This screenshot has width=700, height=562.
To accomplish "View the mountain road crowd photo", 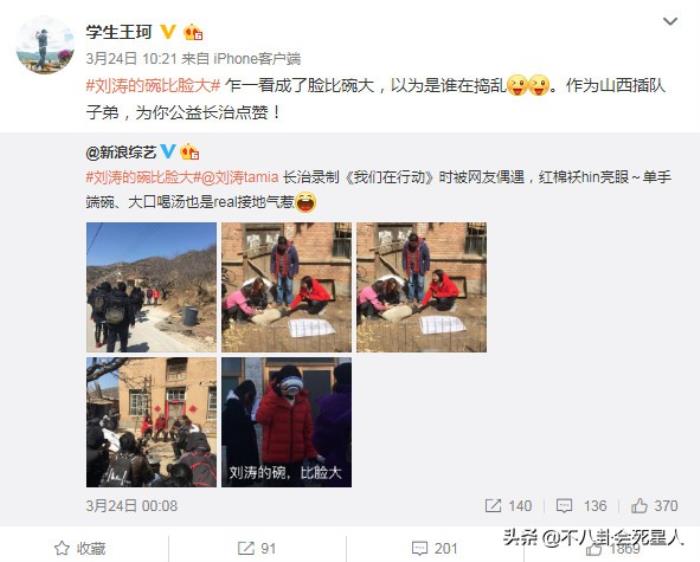I will 151,287.
